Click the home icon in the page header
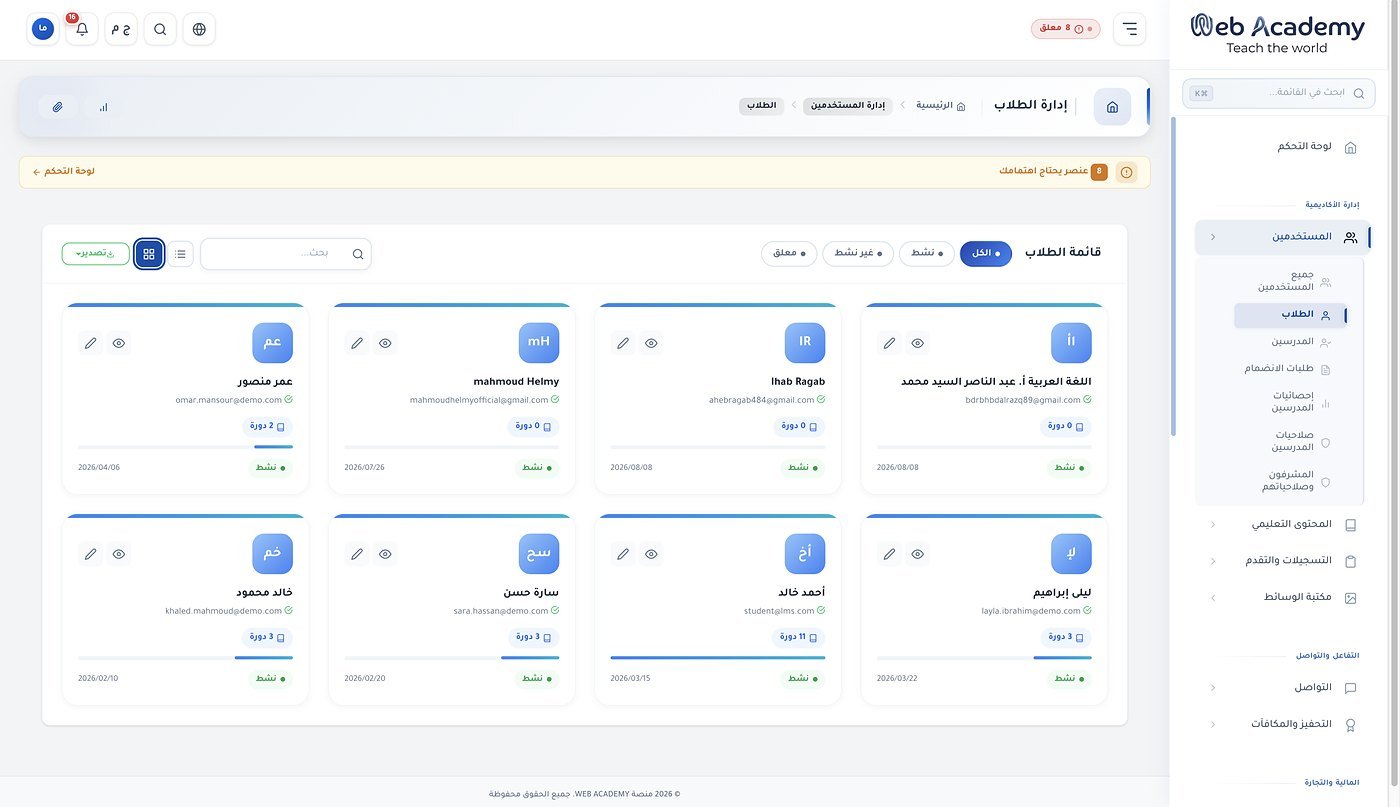 coord(1112,107)
